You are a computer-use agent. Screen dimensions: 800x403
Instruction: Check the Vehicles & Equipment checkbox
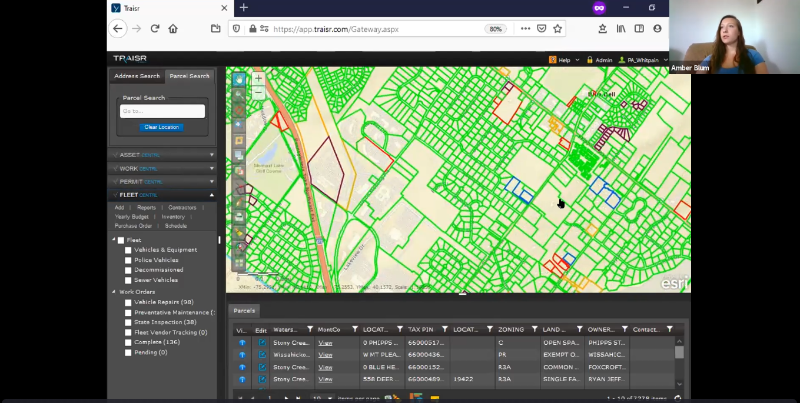point(128,250)
